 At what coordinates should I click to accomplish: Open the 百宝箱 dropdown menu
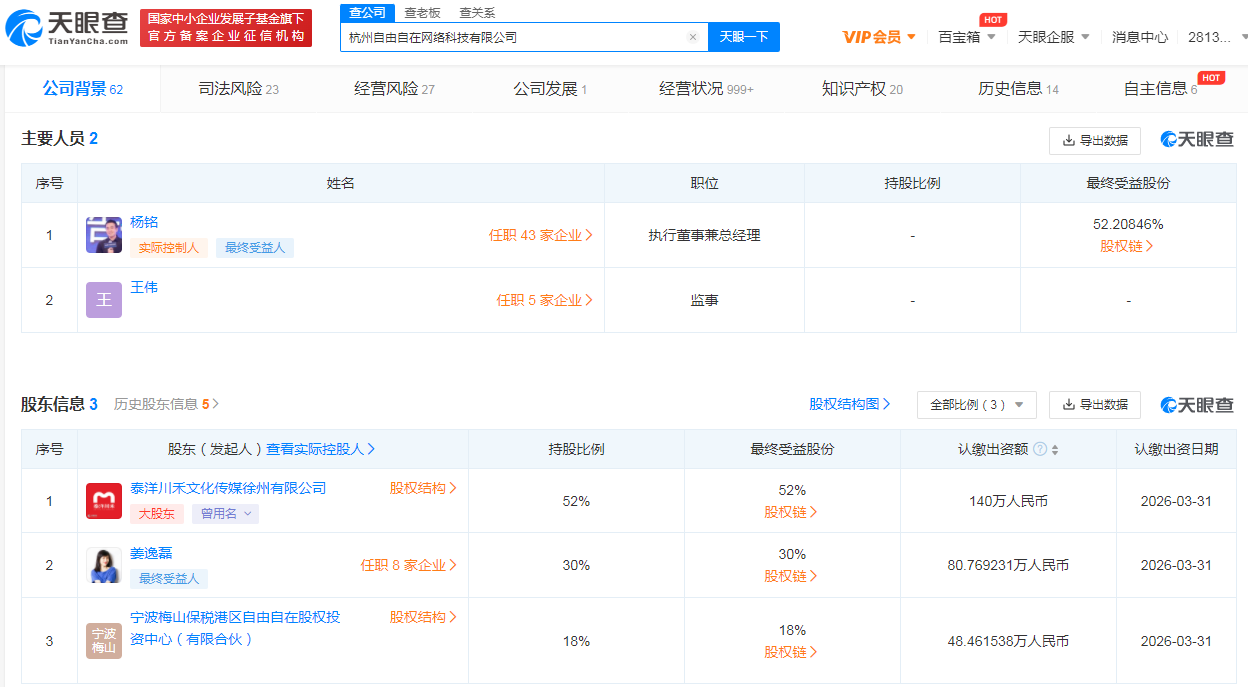[x=967, y=37]
